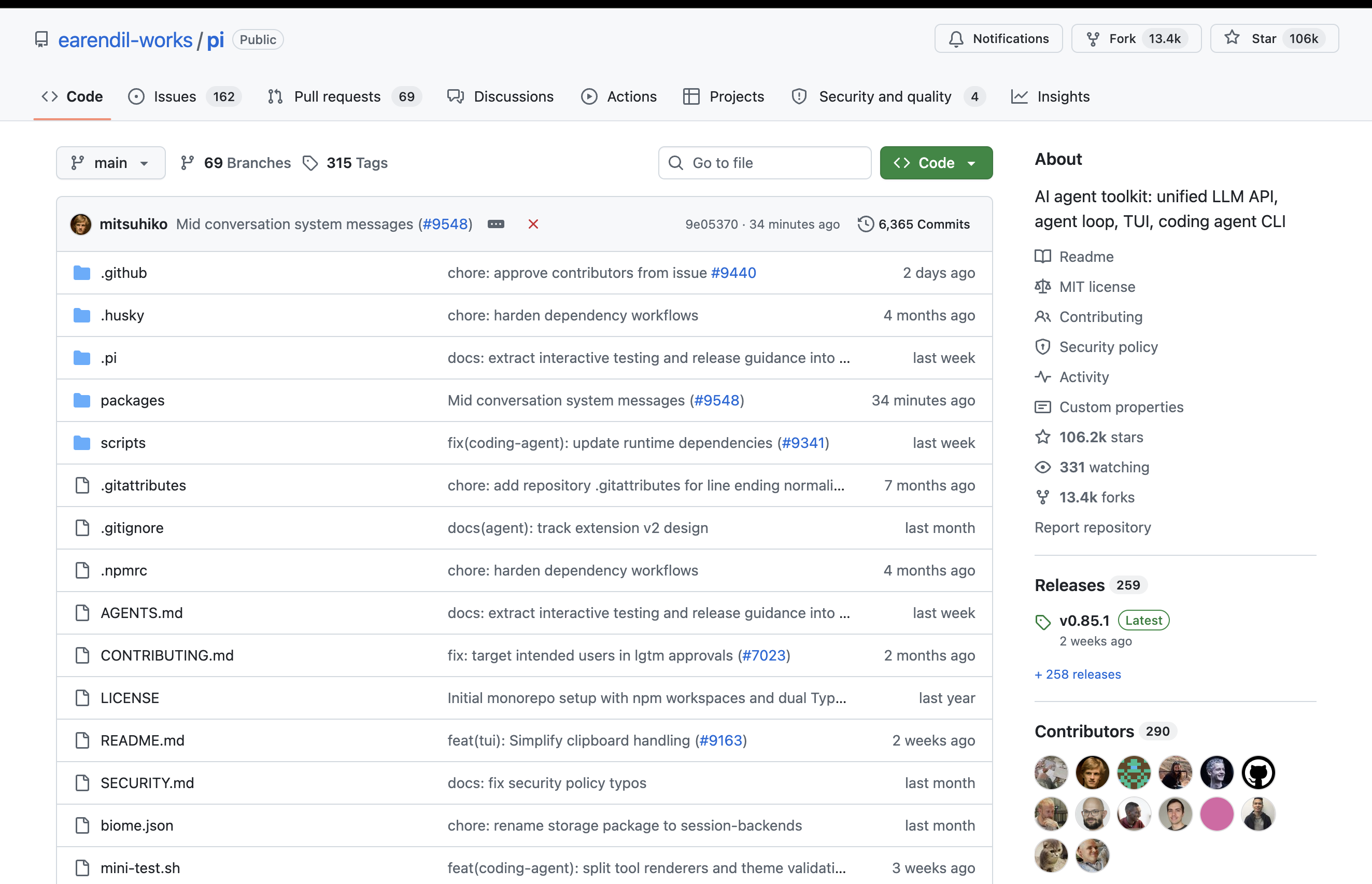
Task: Expand the commit message ellipsis button
Action: pyautogui.click(x=496, y=224)
